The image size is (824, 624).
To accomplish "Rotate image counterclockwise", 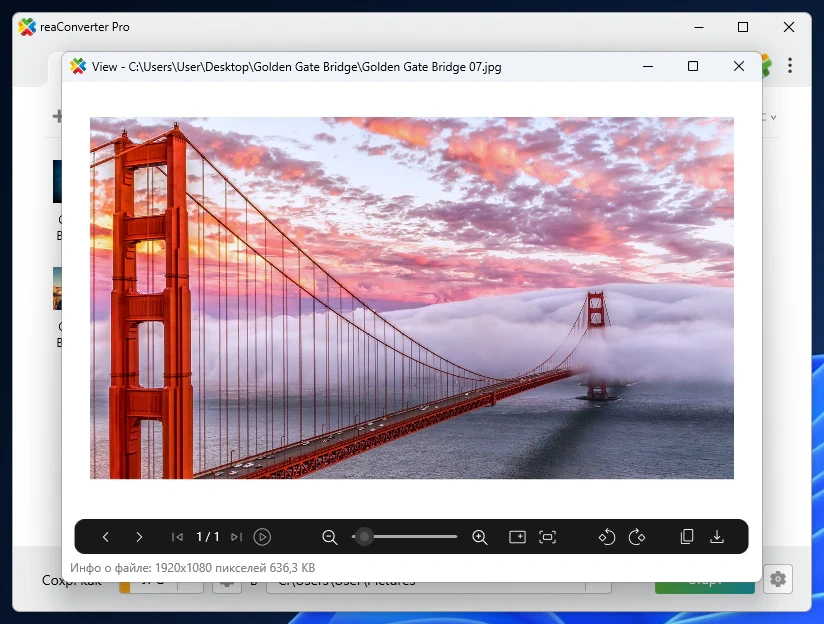I will (606, 537).
